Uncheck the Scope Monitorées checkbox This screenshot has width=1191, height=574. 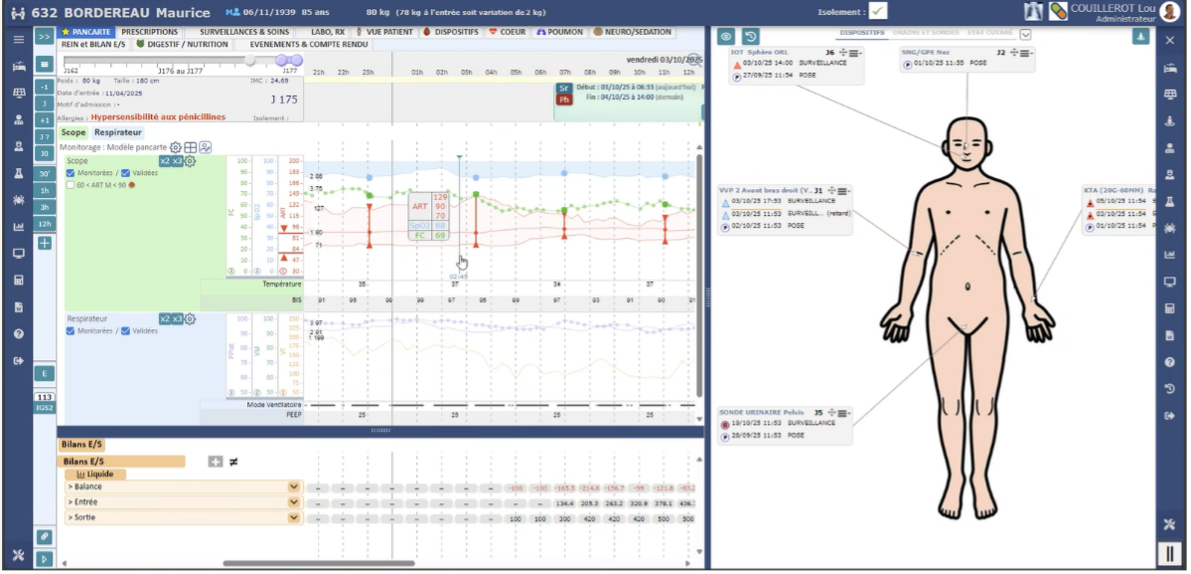[x=71, y=173]
